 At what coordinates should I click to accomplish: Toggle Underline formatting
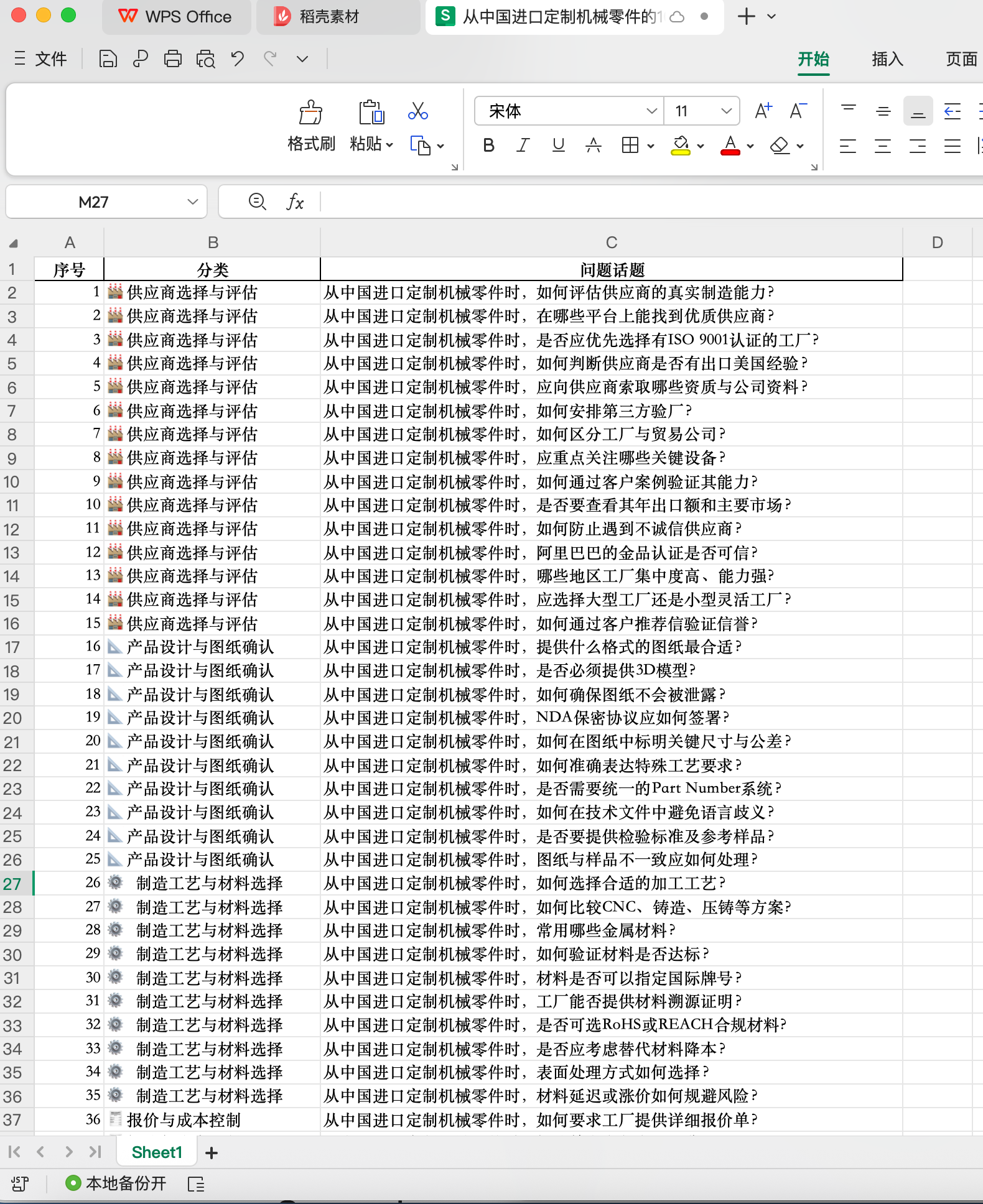pos(559,146)
